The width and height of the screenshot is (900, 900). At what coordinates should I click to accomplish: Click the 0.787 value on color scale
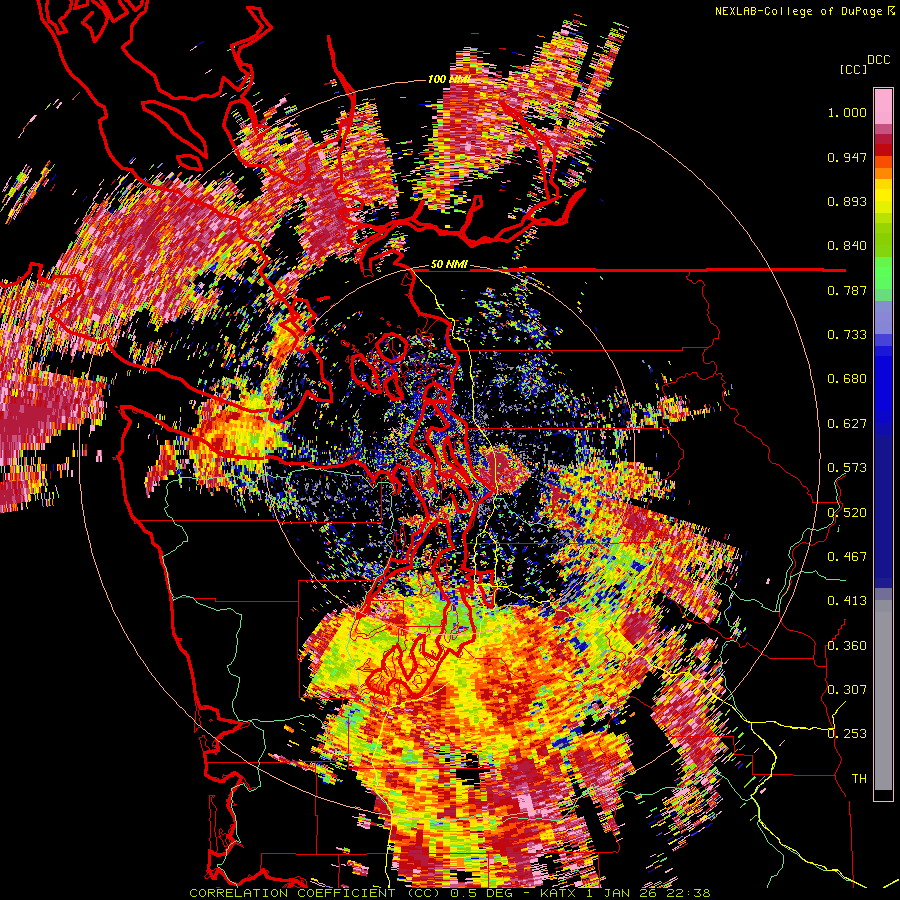[847, 290]
